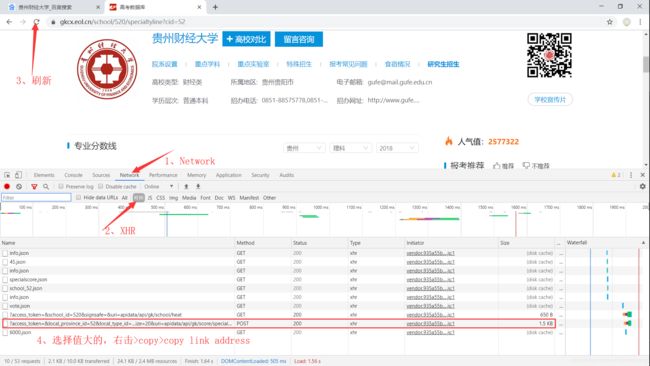Screen dimensions: 650x366
Task: Check Hide data URLs
Action: [x=78, y=198]
